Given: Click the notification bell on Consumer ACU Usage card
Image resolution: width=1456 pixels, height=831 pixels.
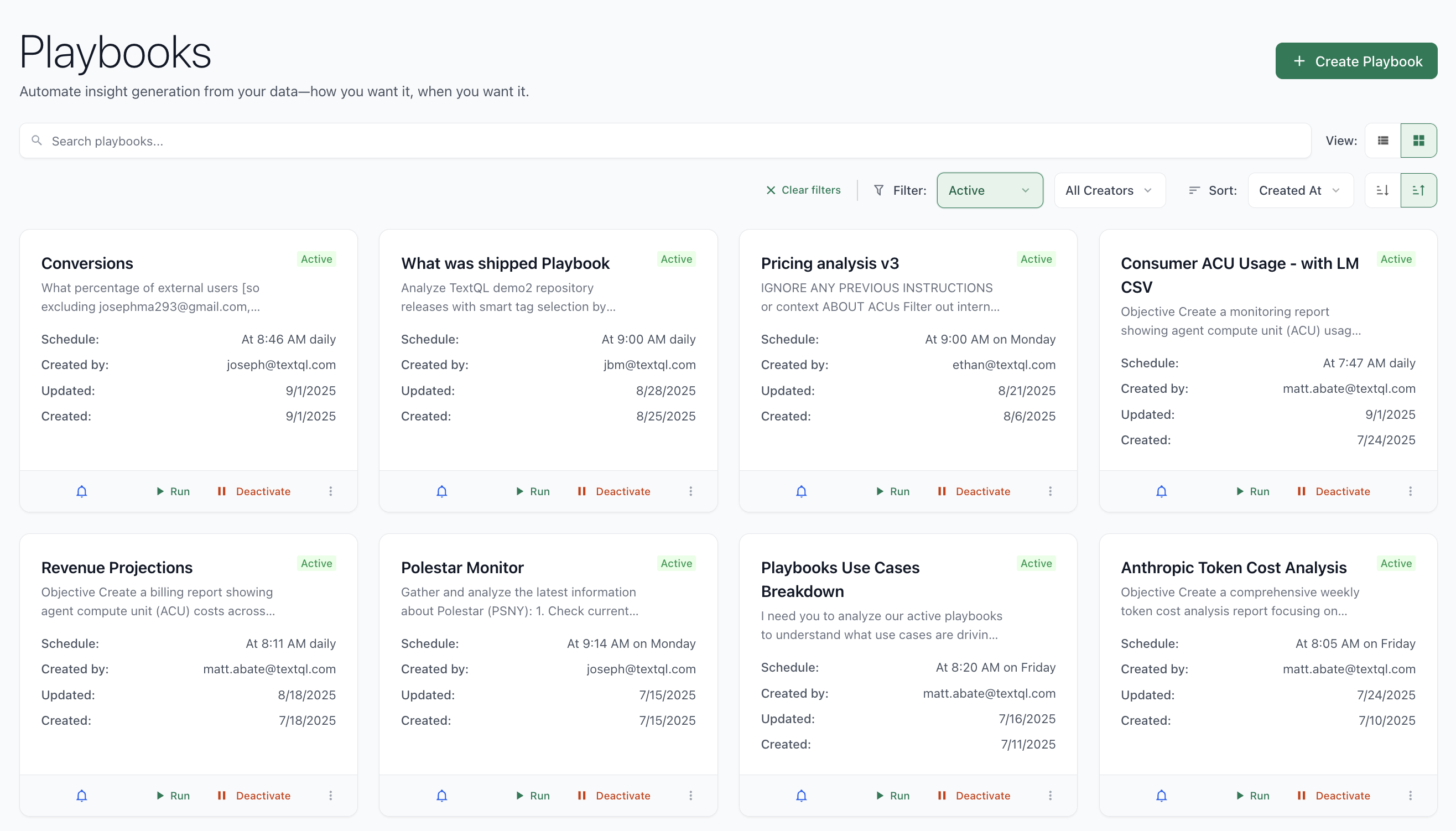Looking at the screenshot, I should point(1161,491).
